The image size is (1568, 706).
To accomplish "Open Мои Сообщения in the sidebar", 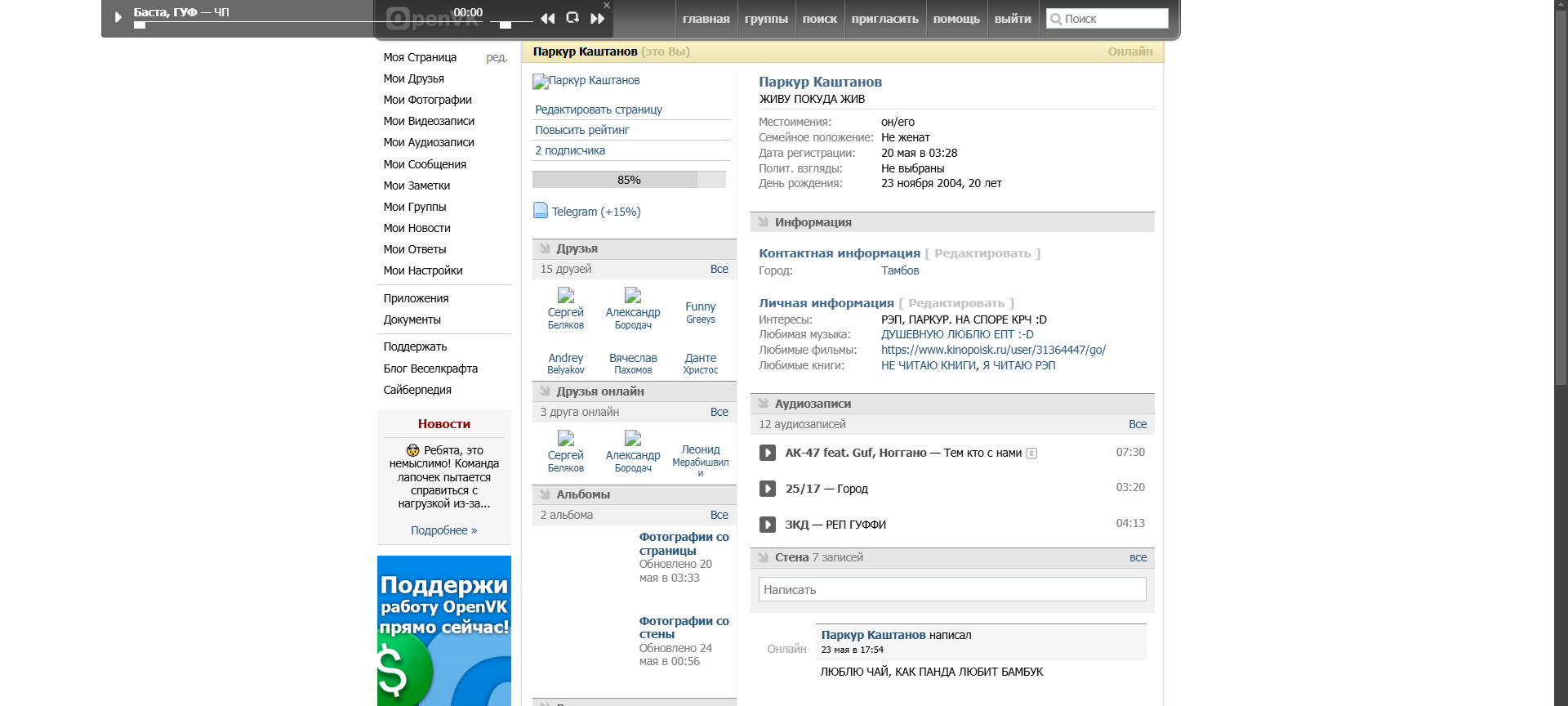I will coord(425,164).
